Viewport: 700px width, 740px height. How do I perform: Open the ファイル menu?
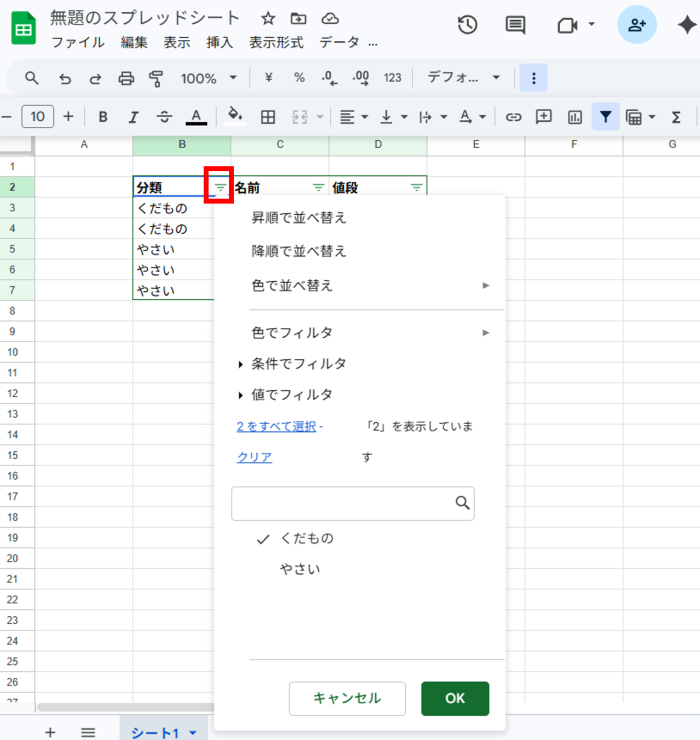tap(77, 43)
